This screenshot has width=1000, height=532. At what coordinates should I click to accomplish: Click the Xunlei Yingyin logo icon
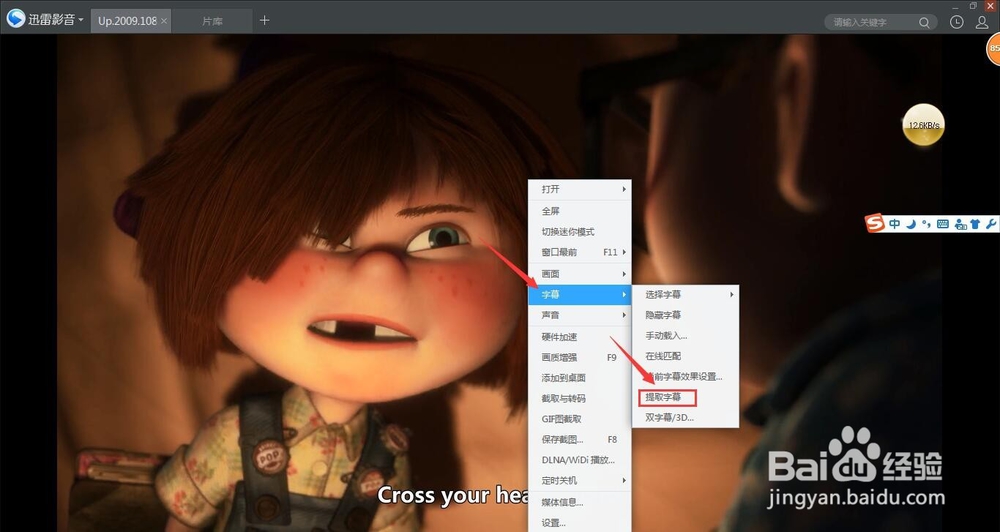point(16,19)
